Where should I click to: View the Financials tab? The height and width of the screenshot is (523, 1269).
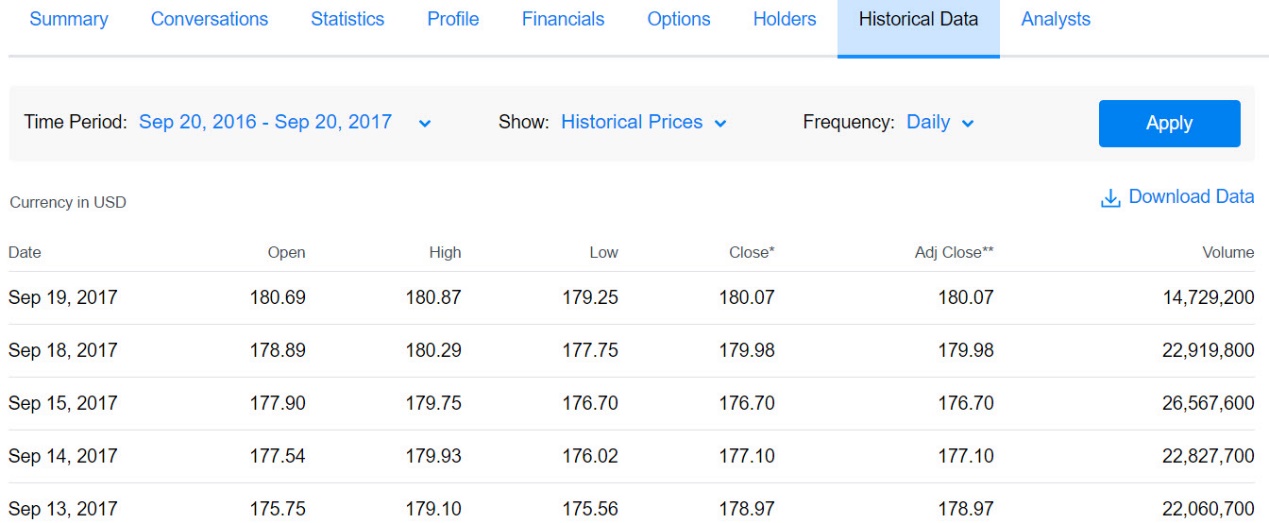[563, 19]
